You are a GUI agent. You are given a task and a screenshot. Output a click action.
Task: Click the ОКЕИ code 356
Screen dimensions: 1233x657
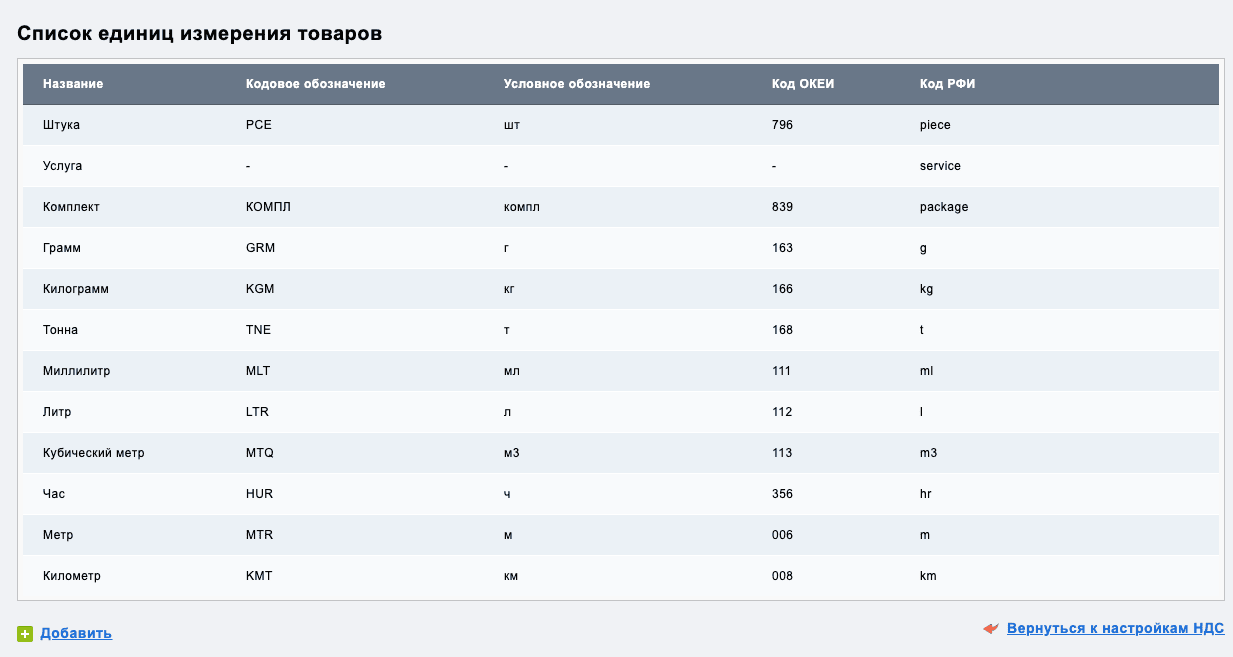782,494
